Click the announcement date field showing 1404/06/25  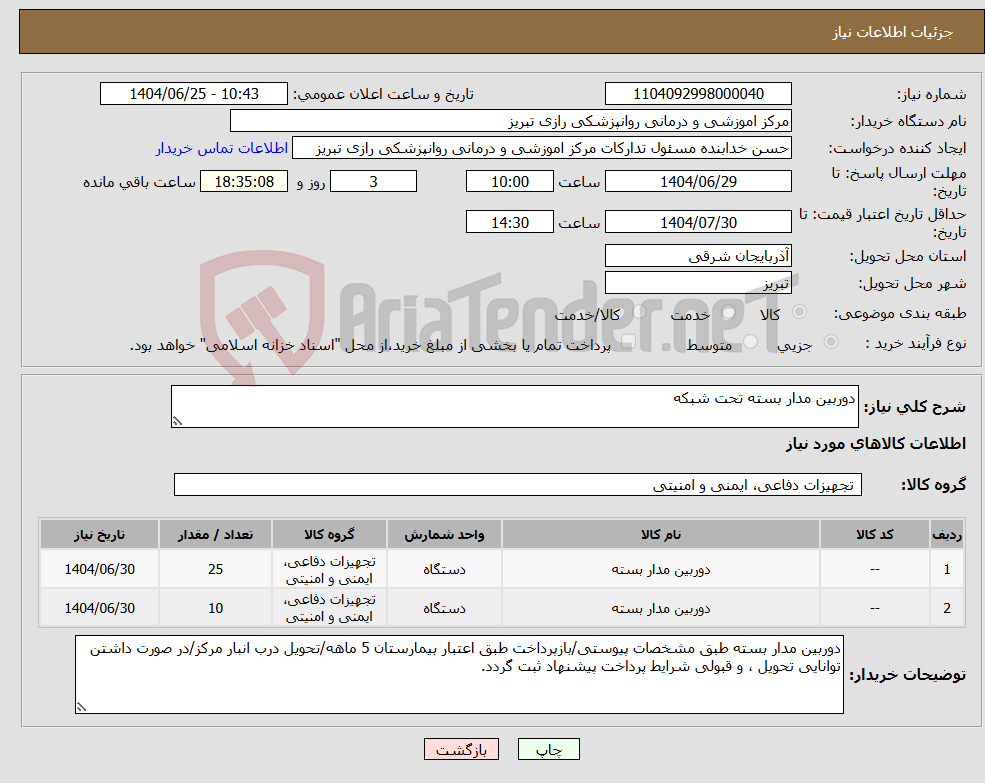[x=193, y=93]
